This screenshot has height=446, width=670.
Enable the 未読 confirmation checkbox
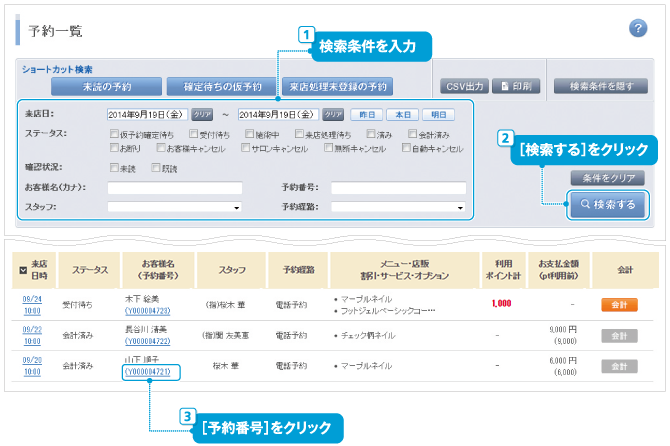click(112, 168)
